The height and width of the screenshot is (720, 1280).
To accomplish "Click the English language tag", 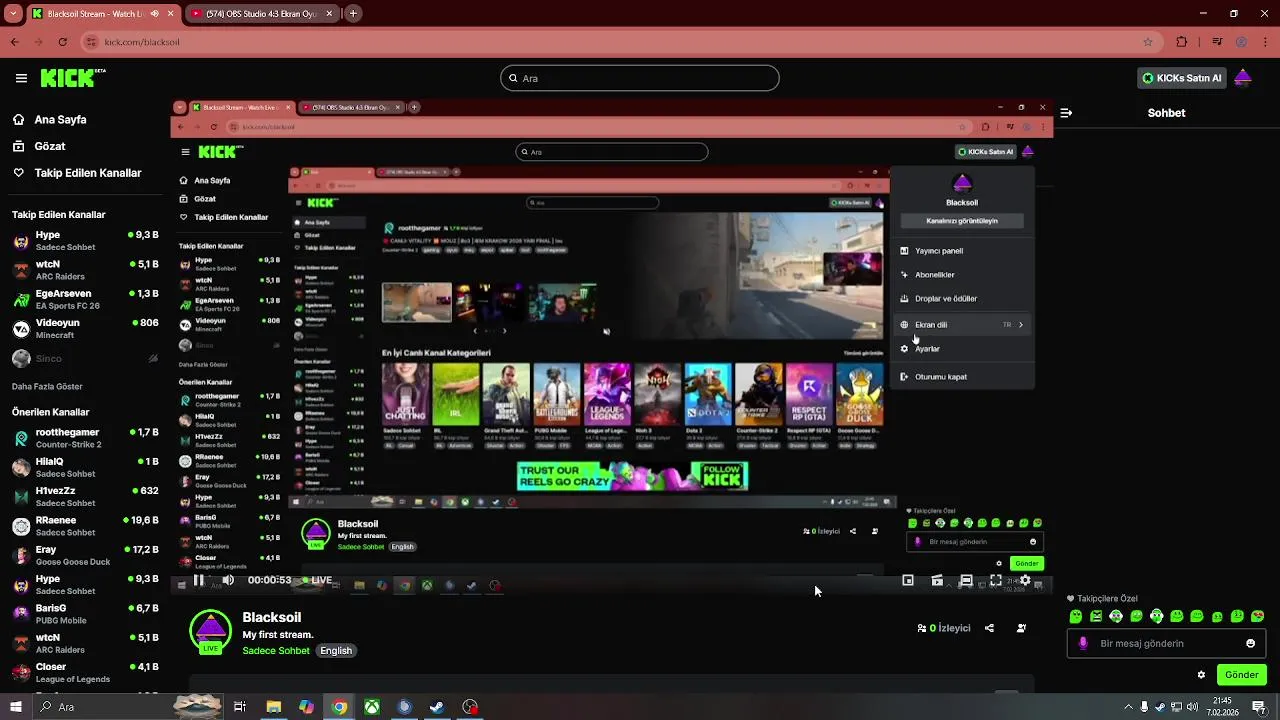I will coord(336,650).
